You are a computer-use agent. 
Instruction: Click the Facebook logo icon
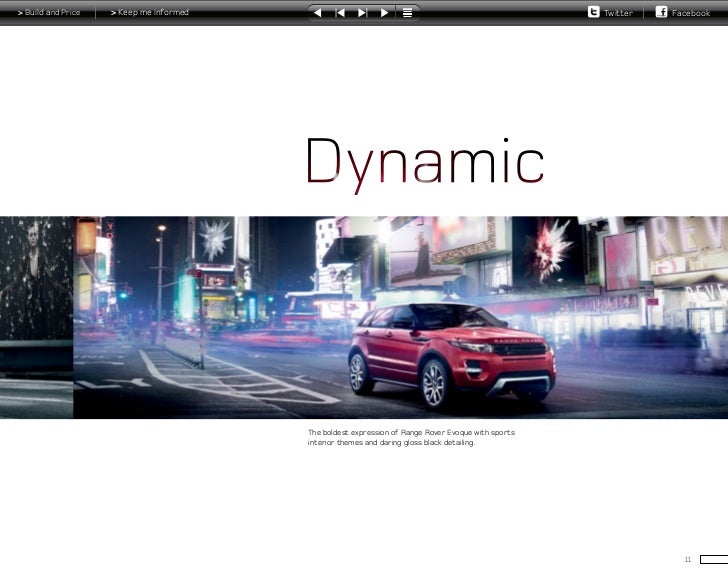point(662,12)
